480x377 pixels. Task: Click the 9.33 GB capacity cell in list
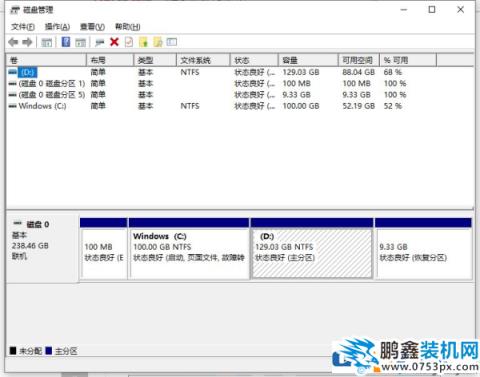297,95
